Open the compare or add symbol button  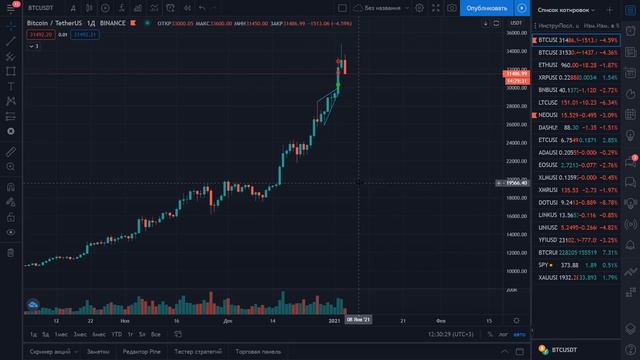[105, 8]
